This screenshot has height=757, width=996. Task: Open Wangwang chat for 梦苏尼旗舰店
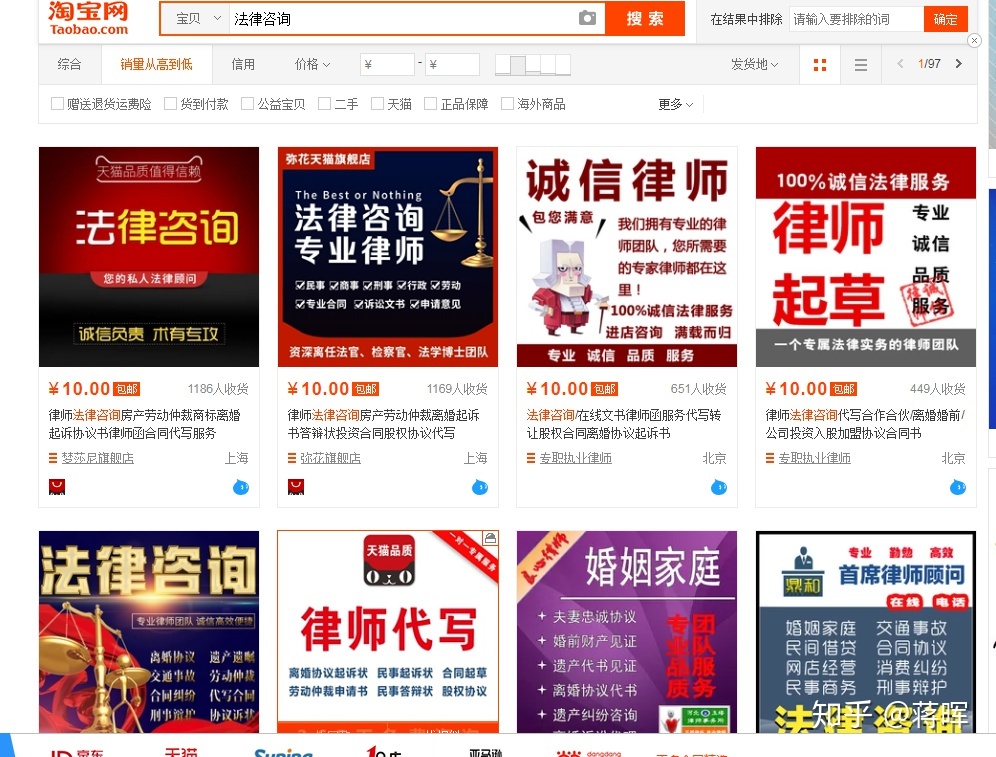click(239, 487)
